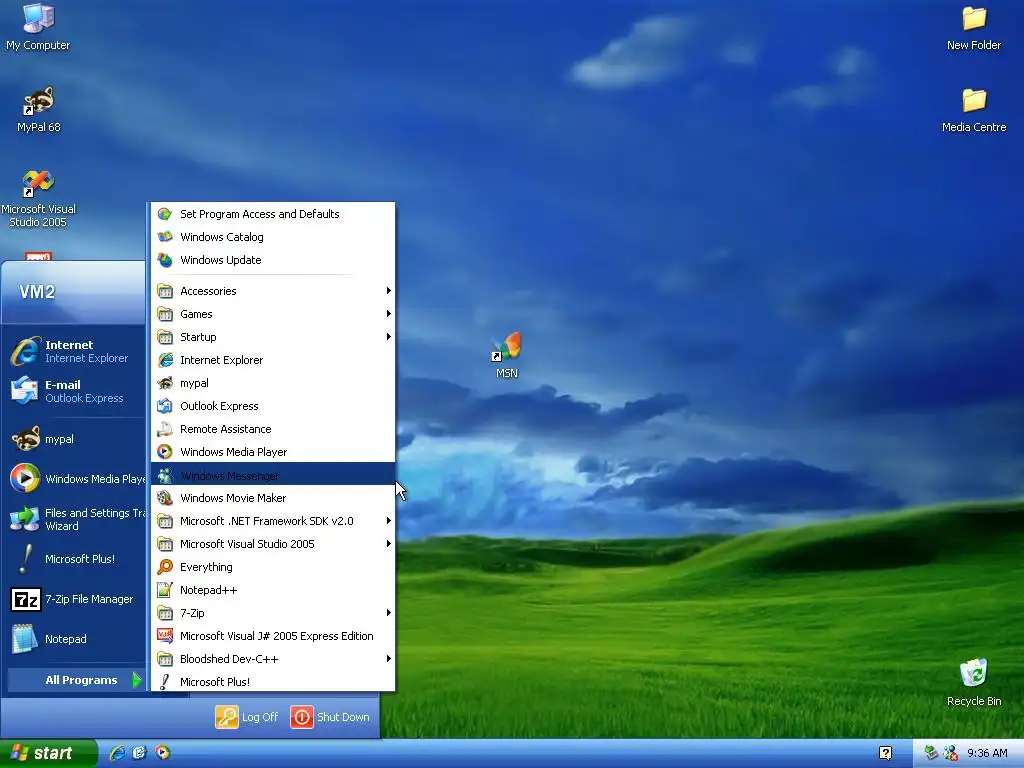Start Files and Settings Transfer Wizard
The width and height of the screenshot is (1024, 768).
75,519
